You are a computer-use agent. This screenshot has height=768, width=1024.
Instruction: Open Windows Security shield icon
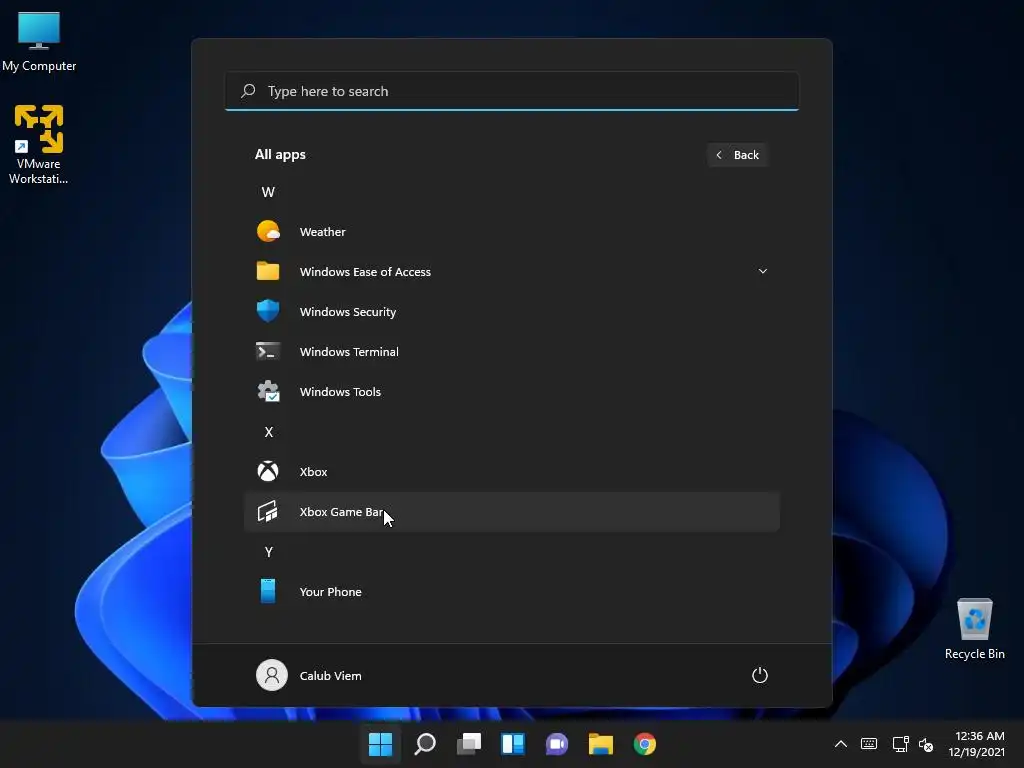268,311
